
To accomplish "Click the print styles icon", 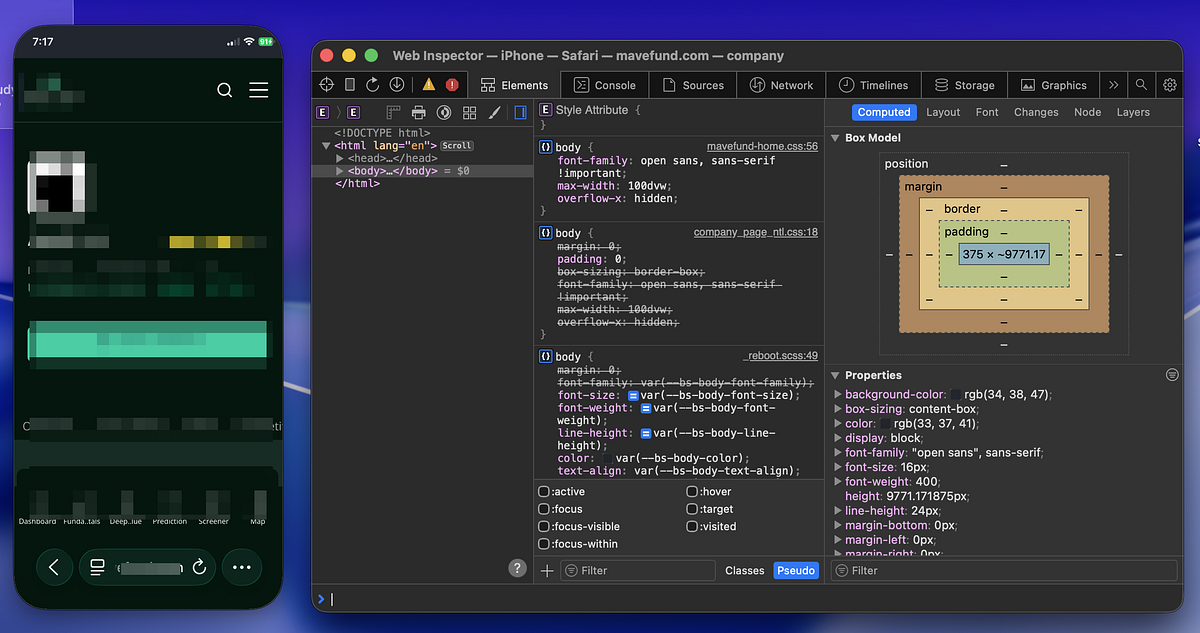I will click(419, 113).
